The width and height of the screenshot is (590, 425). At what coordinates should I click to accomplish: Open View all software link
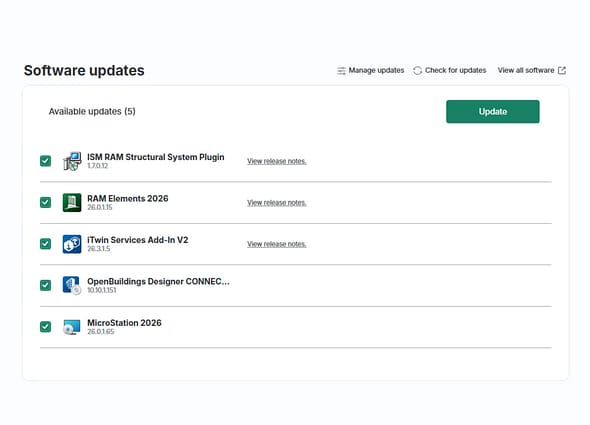click(532, 70)
